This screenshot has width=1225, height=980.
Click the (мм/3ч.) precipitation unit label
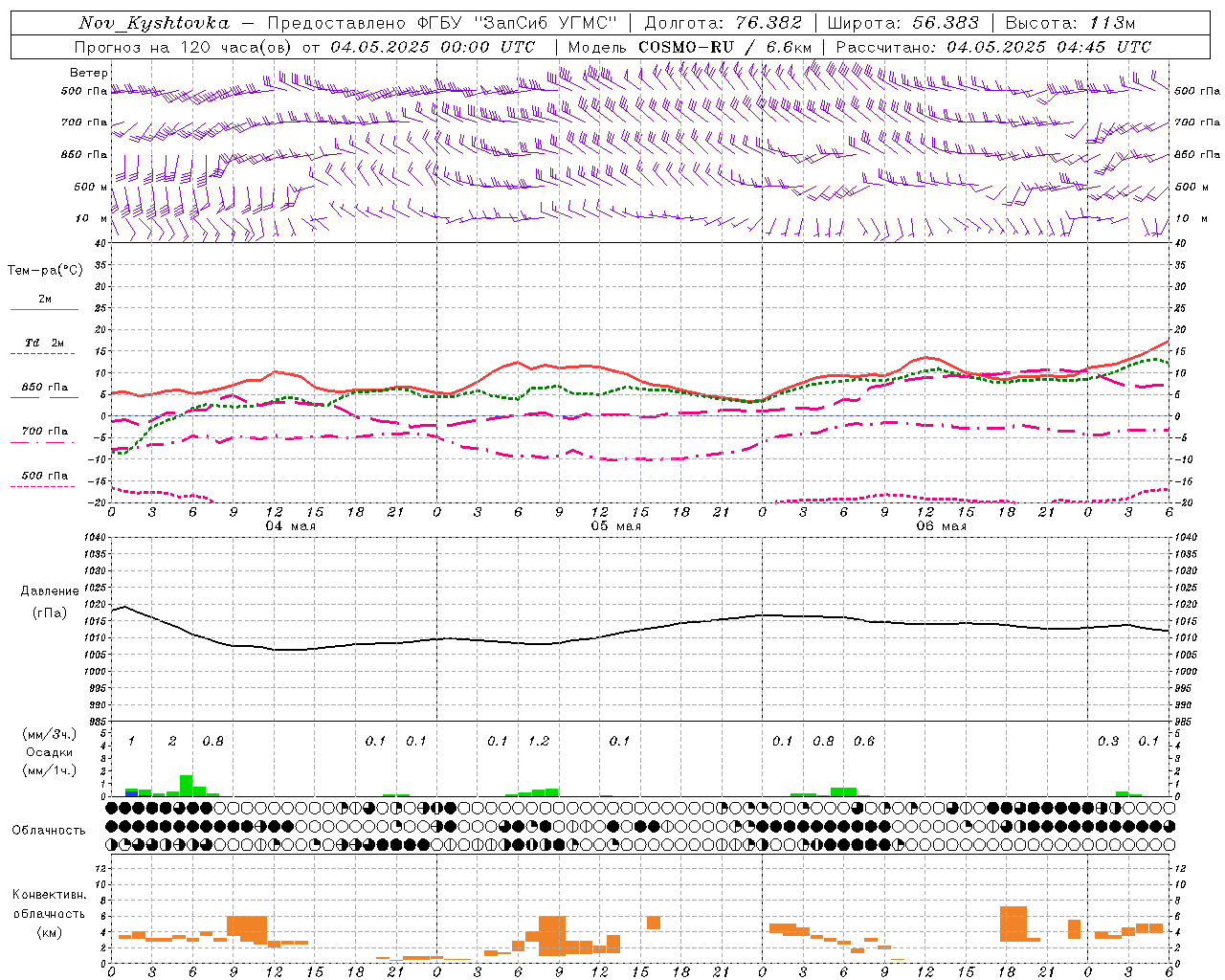pos(50,734)
